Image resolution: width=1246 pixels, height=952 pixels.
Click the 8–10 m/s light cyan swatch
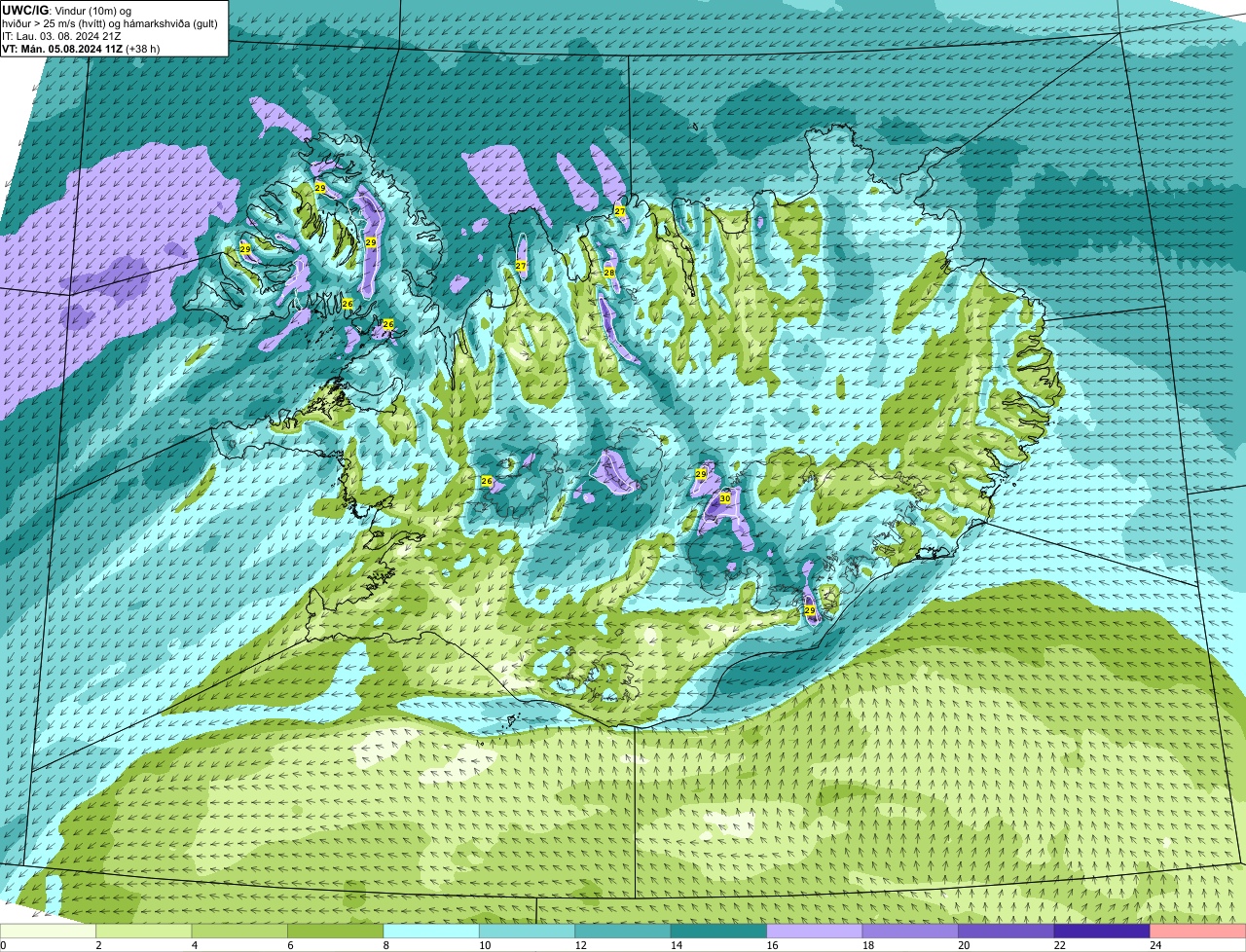[x=432, y=932]
